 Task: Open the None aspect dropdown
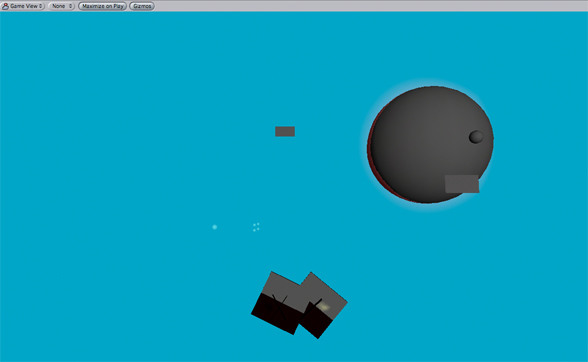click(62, 6)
